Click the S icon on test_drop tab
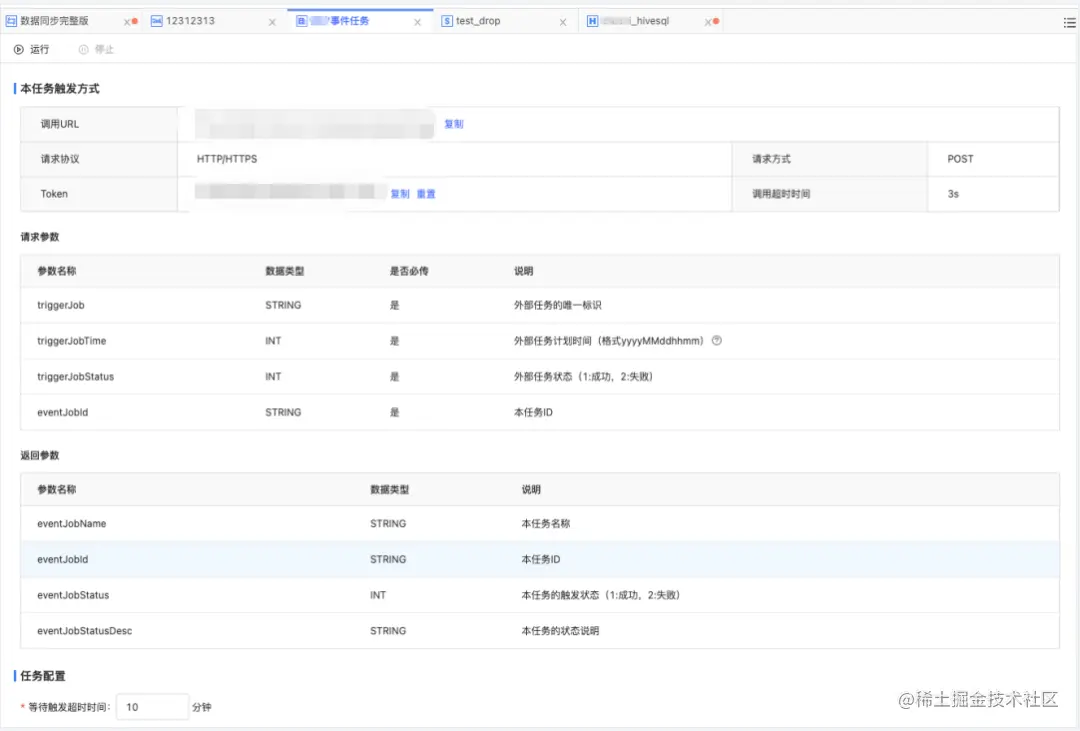Image resolution: width=1080 pixels, height=731 pixels. click(447, 21)
